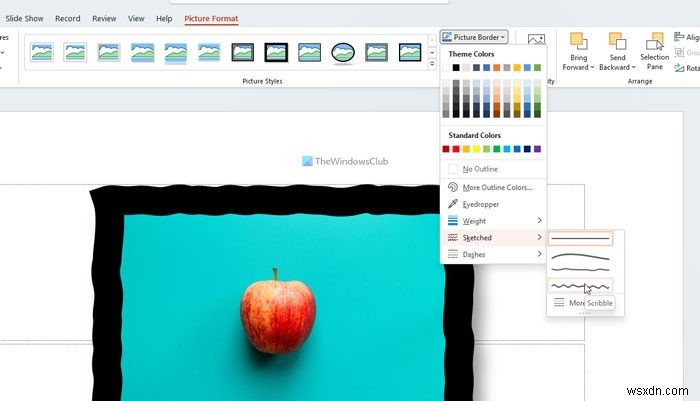
Task: Pick green theme color swatch
Action: (537, 68)
